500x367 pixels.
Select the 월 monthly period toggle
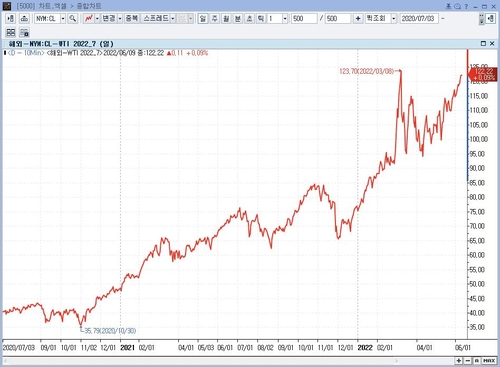(226, 18)
